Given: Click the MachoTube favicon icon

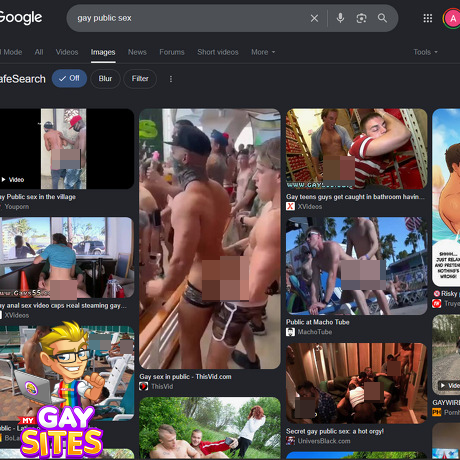Looking at the screenshot, I should (x=290, y=332).
